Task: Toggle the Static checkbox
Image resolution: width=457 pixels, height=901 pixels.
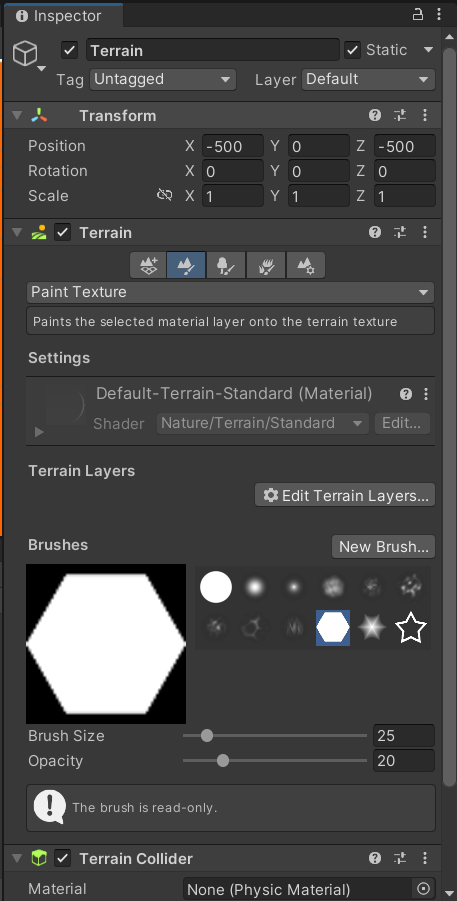Action: 352,50
